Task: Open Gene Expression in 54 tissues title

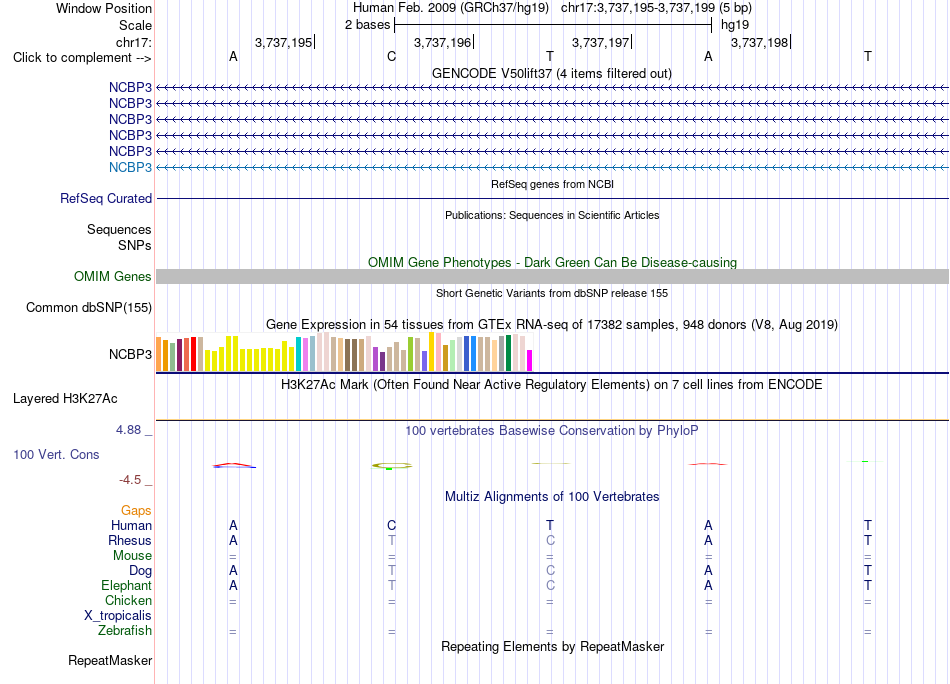Action: coord(552,324)
